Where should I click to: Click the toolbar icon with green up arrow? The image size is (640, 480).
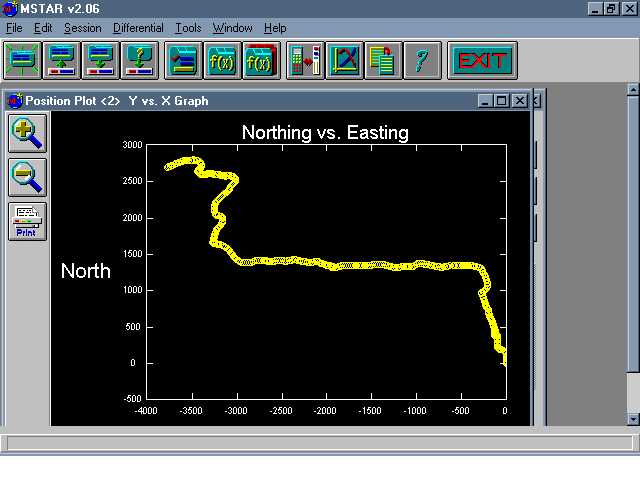point(62,60)
